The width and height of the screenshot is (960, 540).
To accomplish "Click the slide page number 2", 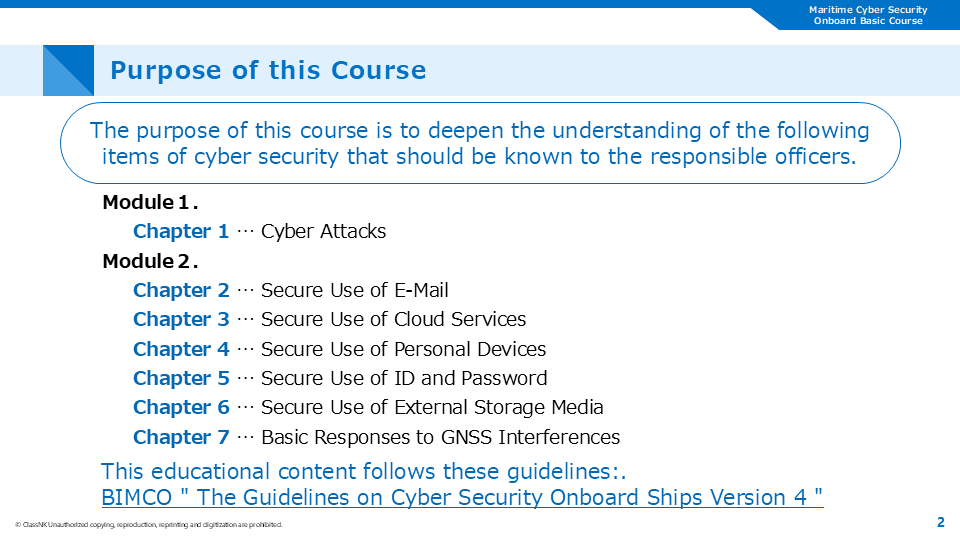I will click(x=940, y=522).
